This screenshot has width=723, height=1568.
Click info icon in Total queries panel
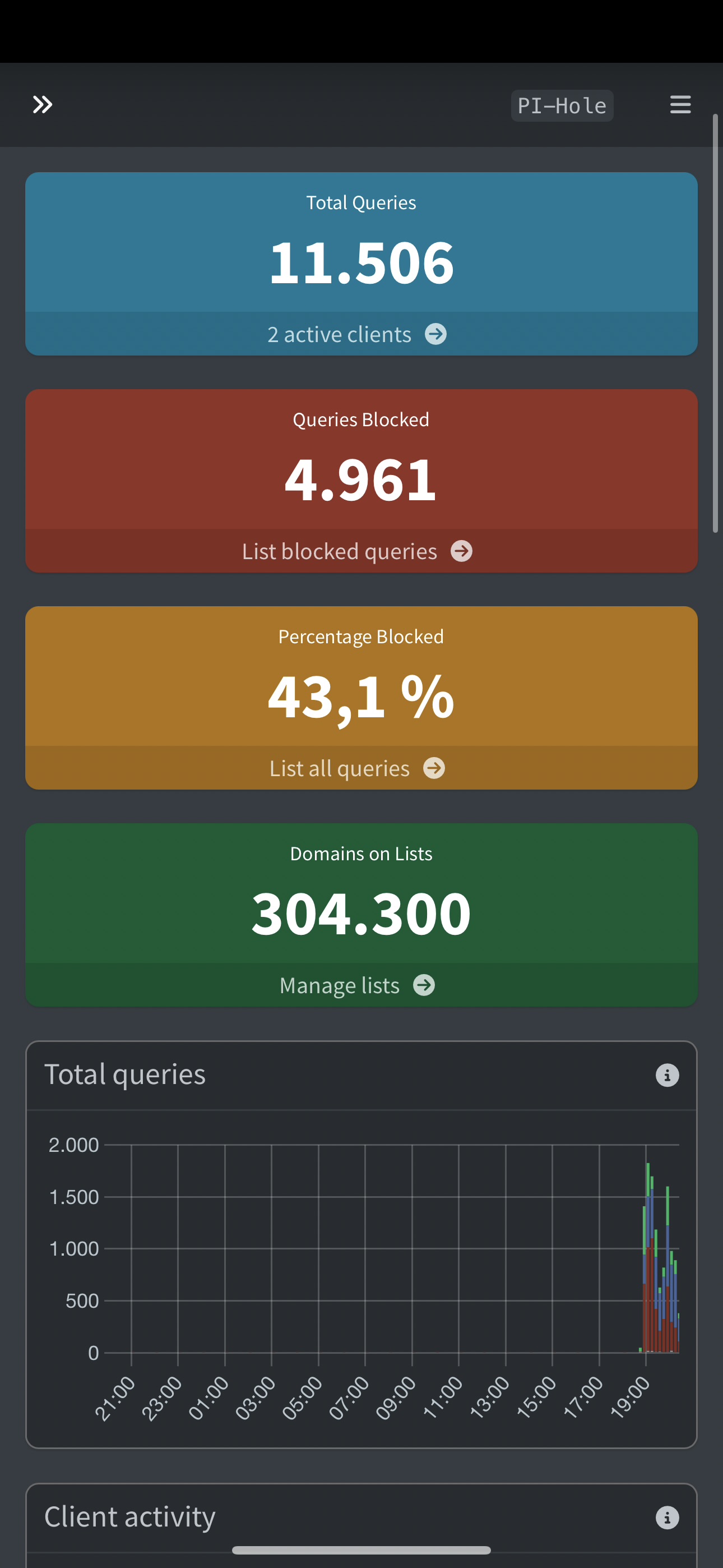(667, 1076)
